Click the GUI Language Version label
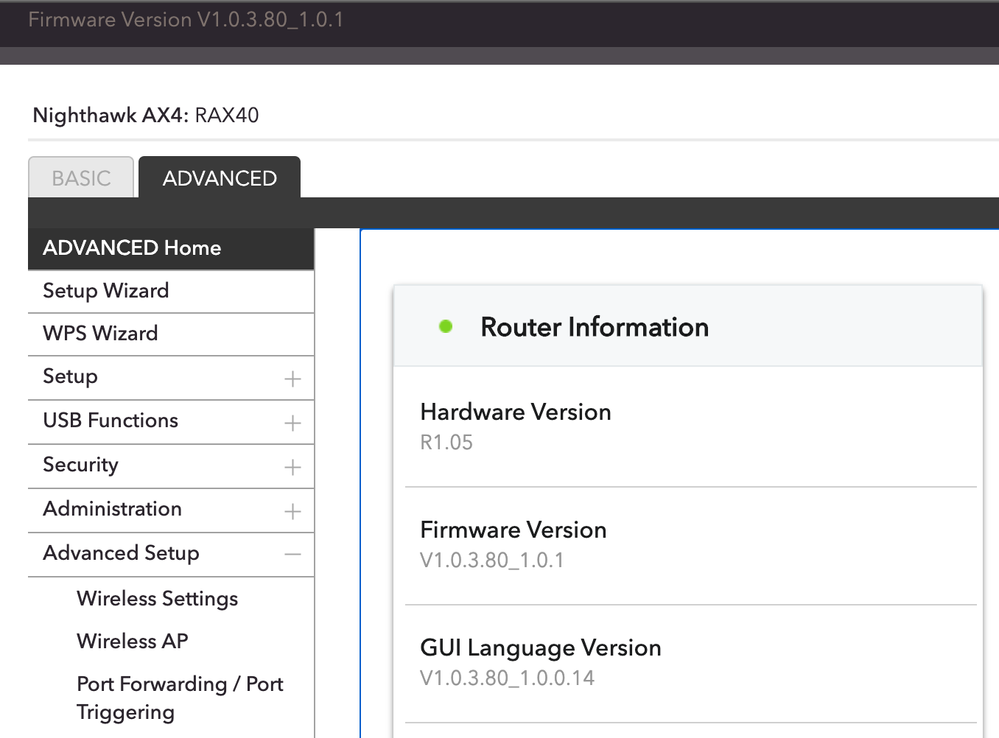The width and height of the screenshot is (999, 738). tap(540, 648)
